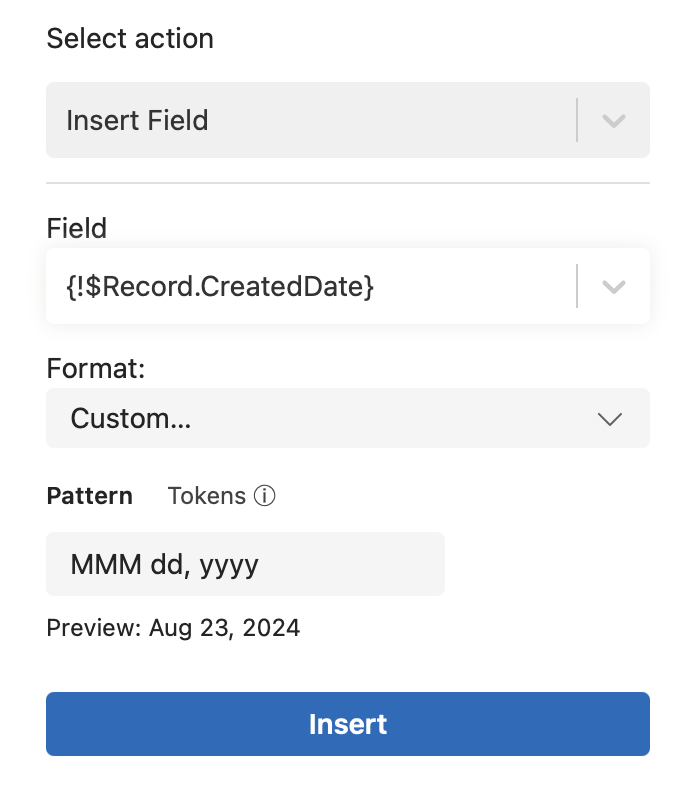Click the chevron arrow of the Field selector
Image resolution: width=694 pixels, height=794 pixels.
click(614, 287)
